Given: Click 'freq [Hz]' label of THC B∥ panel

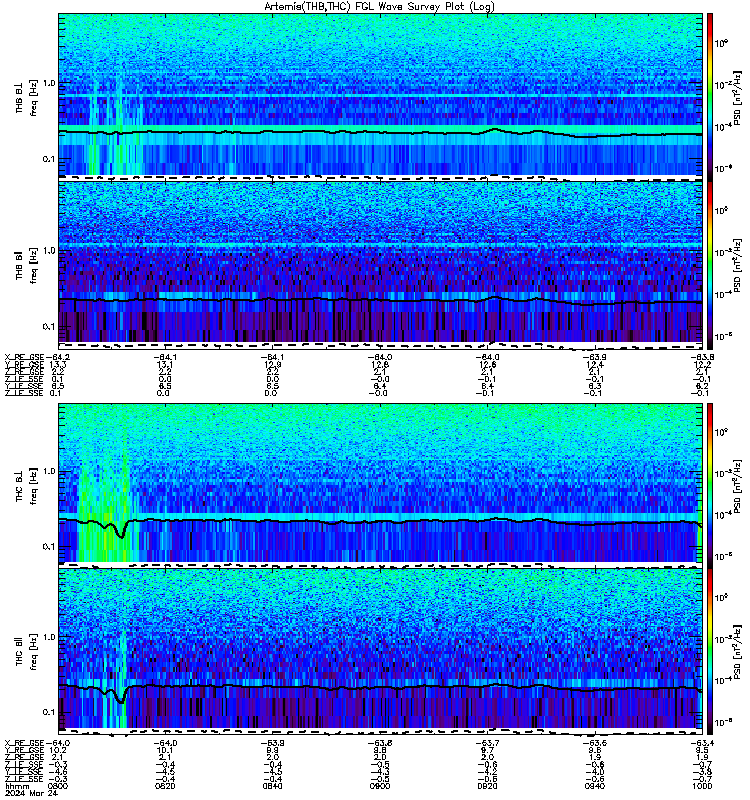Looking at the screenshot, I should 33,651.
